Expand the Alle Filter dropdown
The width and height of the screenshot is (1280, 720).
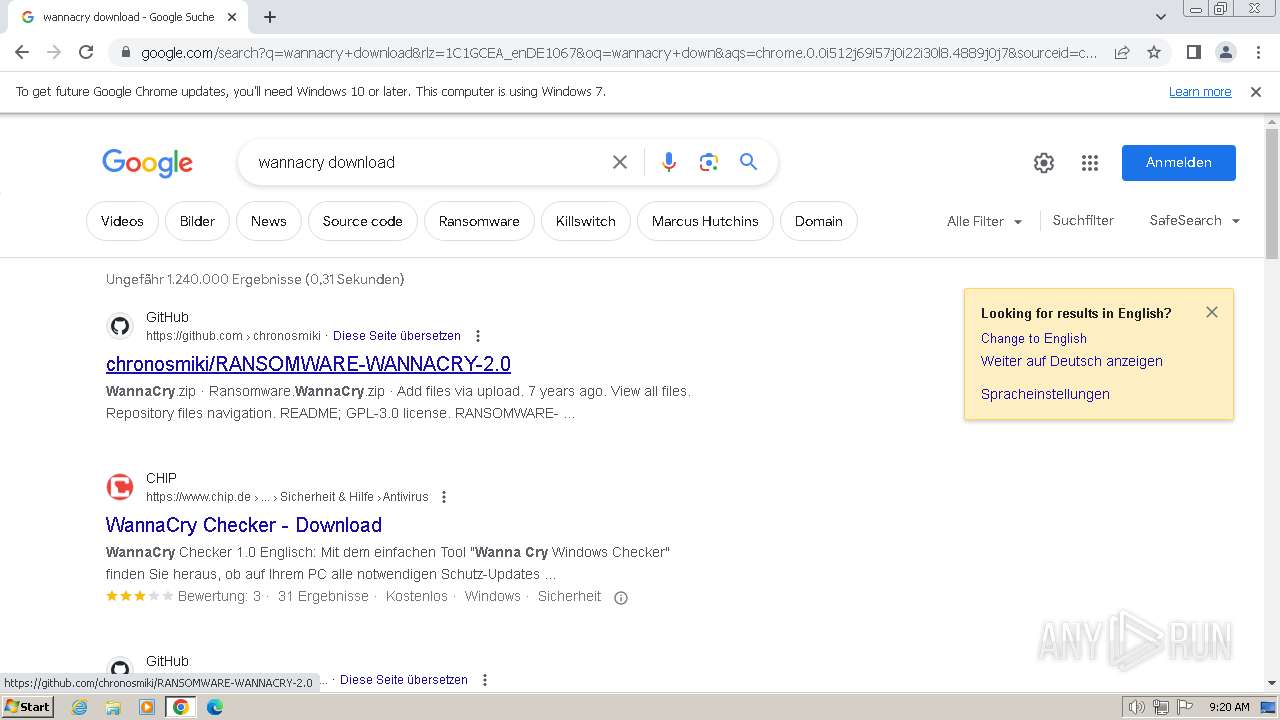(985, 221)
